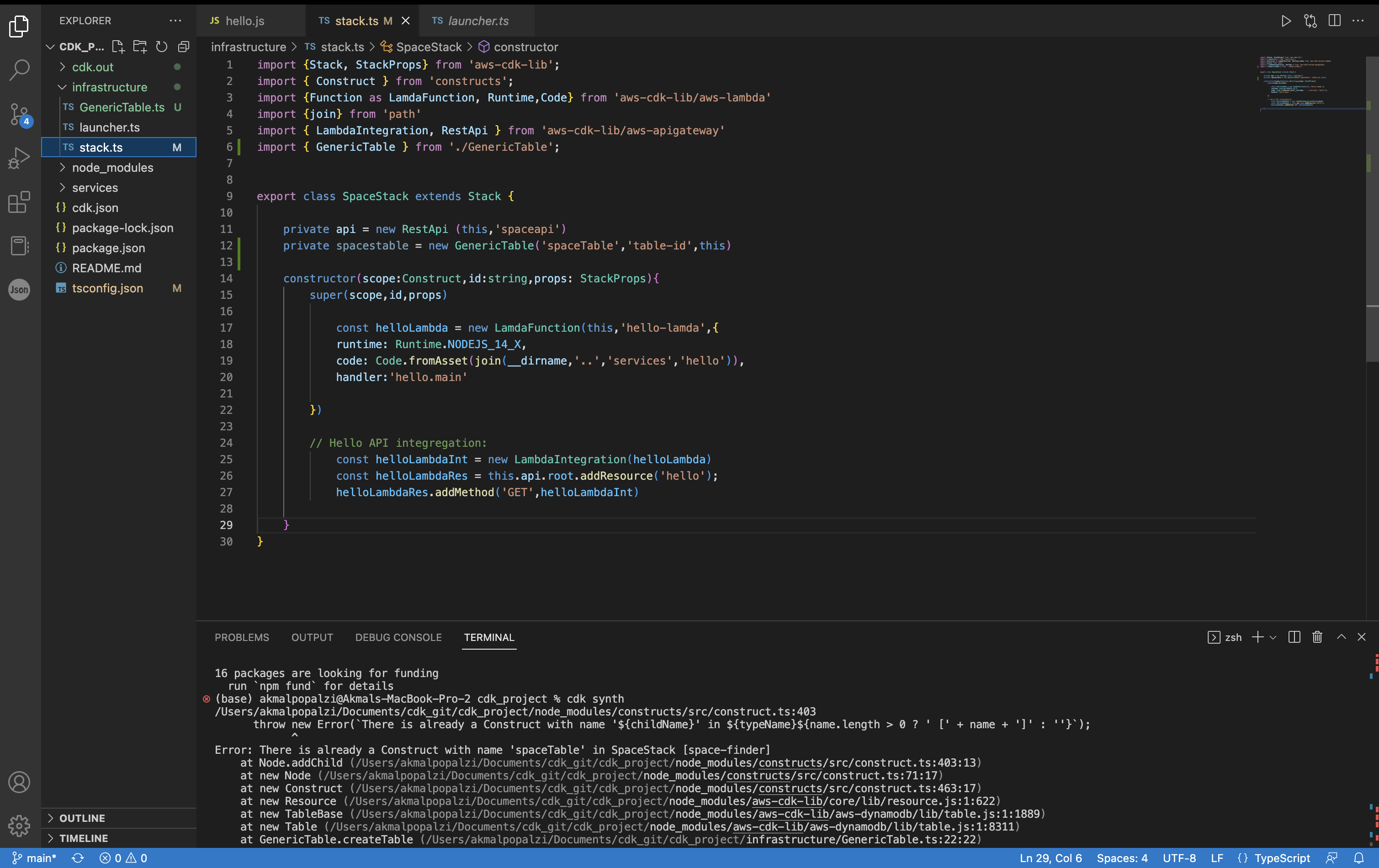Screen dimensions: 1379x868
Task: Maximize the panel with up chevron
Action: coord(1341,637)
